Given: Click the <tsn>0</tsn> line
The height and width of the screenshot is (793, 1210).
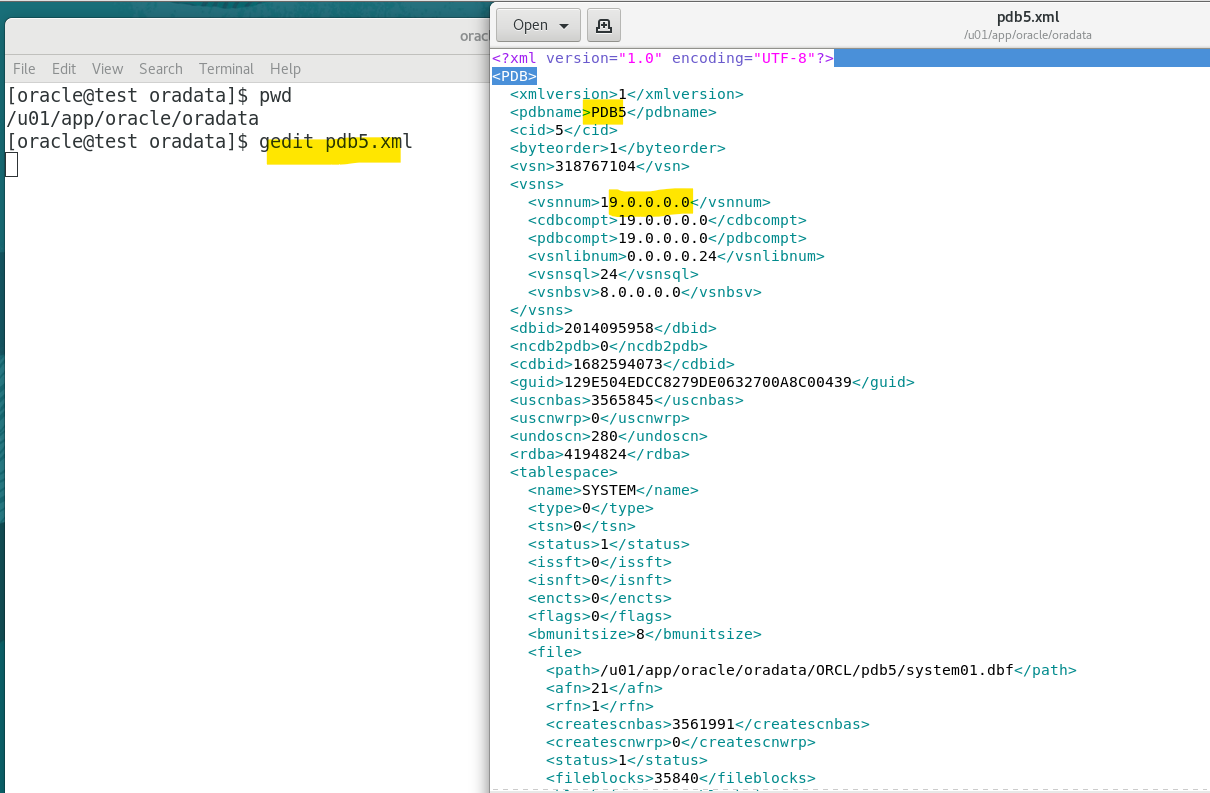Looking at the screenshot, I should [582, 526].
